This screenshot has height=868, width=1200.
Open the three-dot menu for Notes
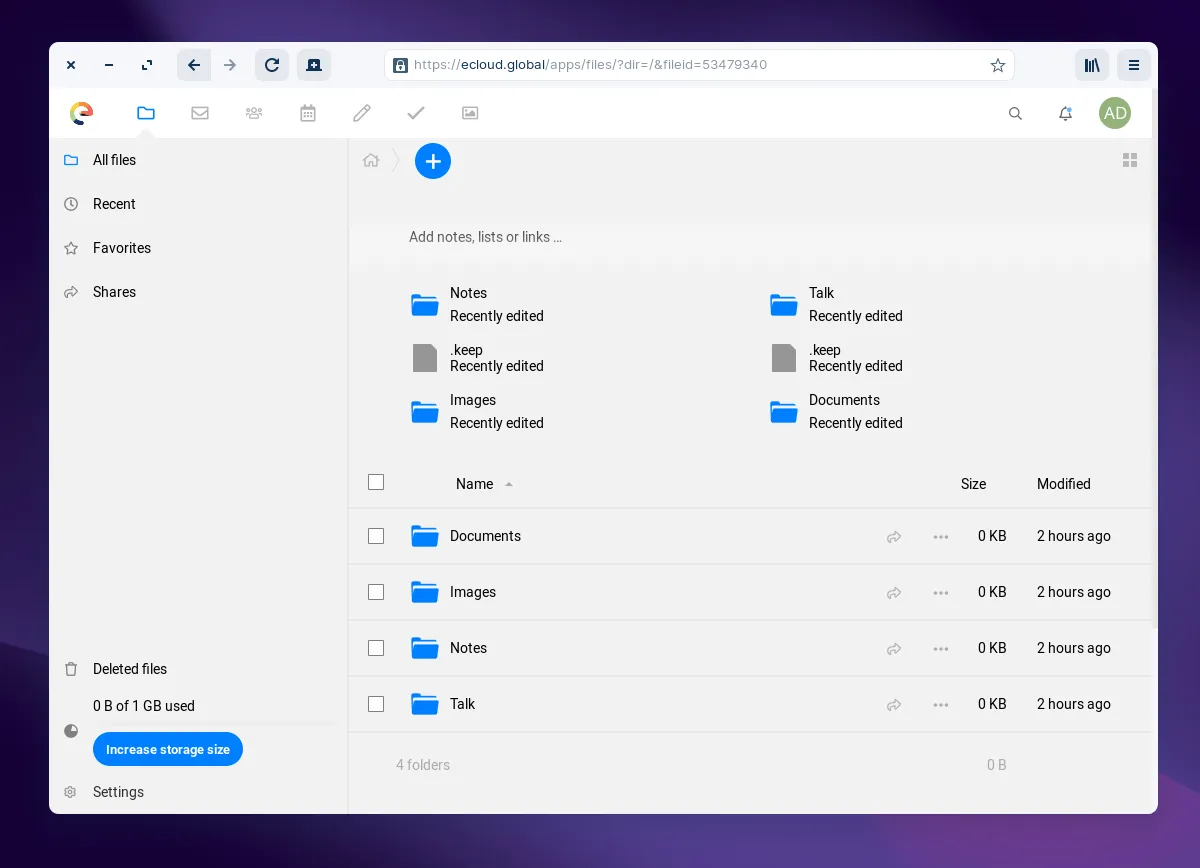pyautogui.click(x=941, y=649)
